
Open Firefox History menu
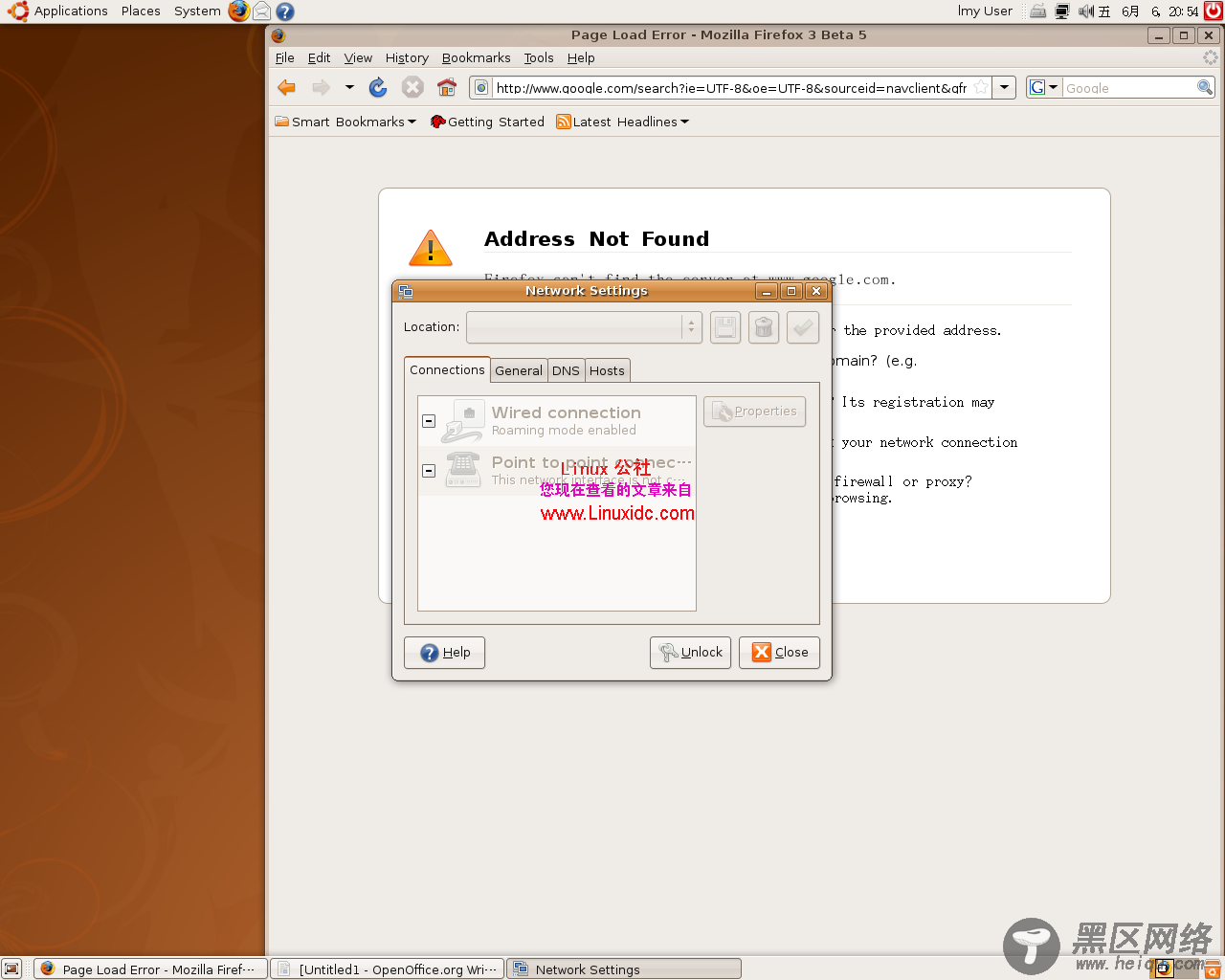pyautogui.click(x=407, y=57)
